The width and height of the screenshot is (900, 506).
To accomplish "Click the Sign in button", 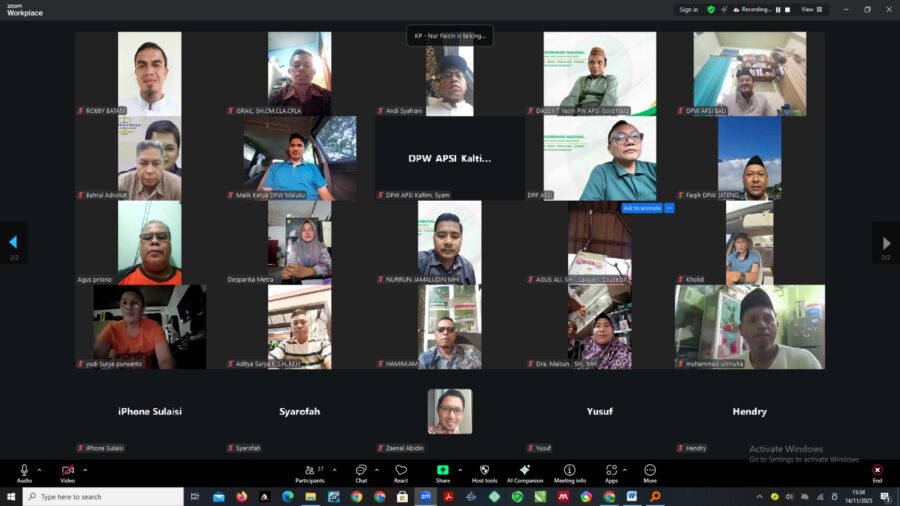I will tap(688, 9).
